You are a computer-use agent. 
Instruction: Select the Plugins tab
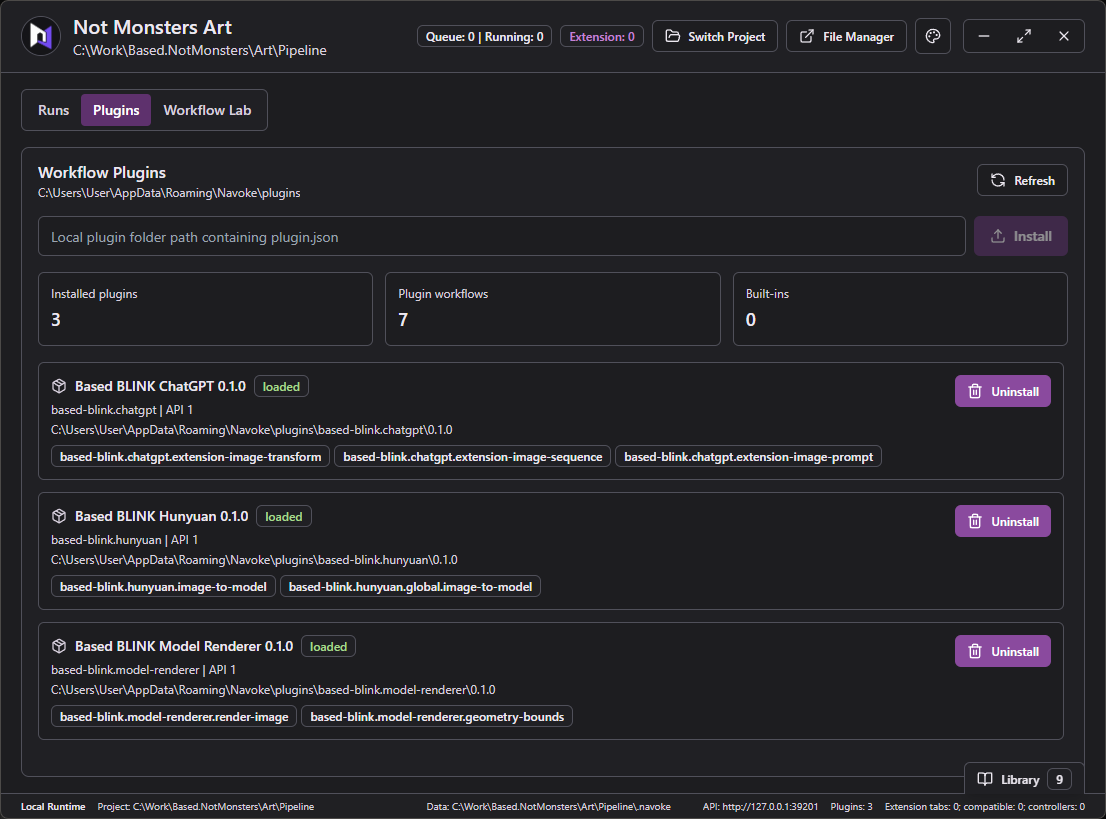(x=116, y=110)
